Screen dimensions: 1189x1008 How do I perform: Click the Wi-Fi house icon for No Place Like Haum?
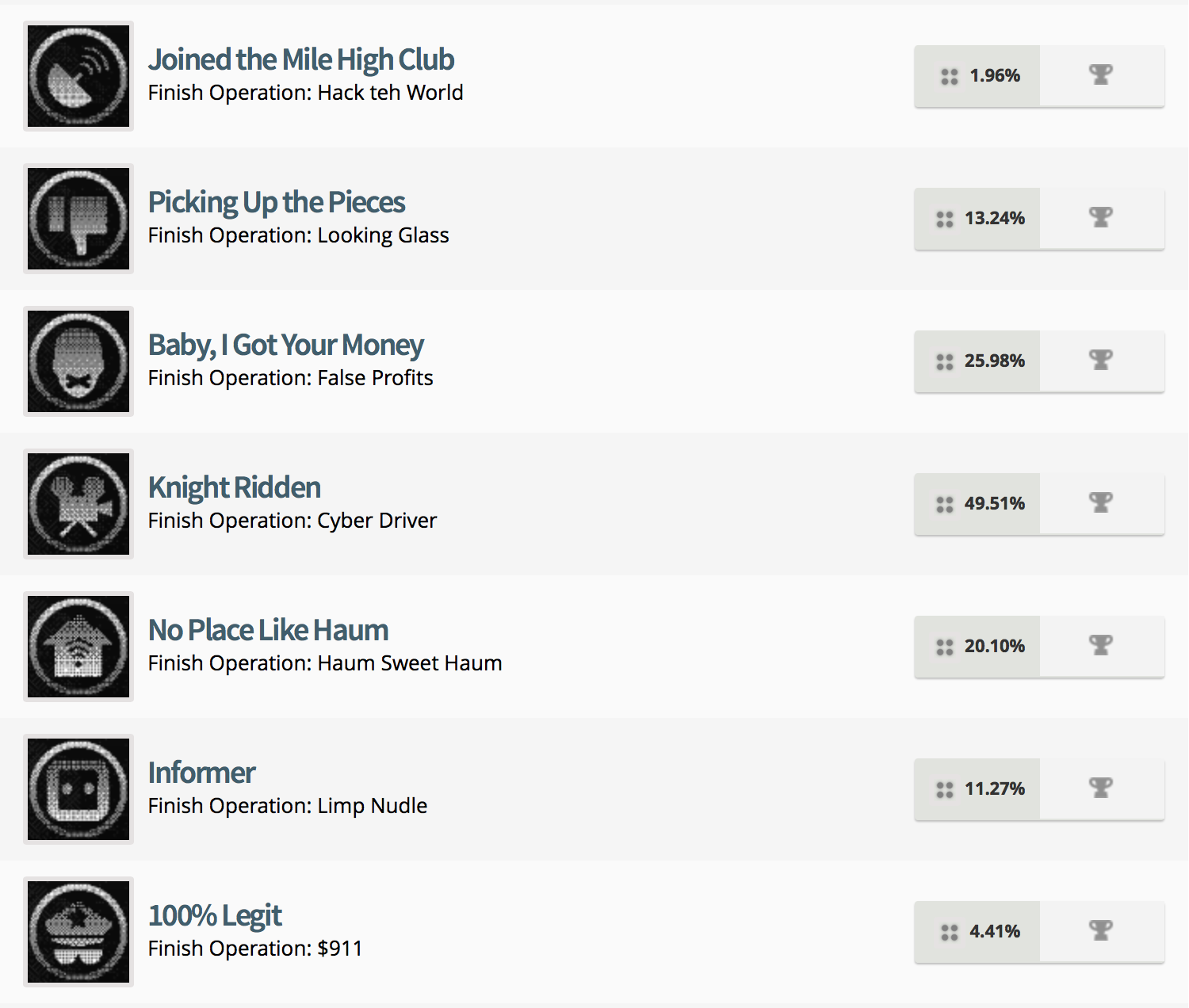(78, 647)
